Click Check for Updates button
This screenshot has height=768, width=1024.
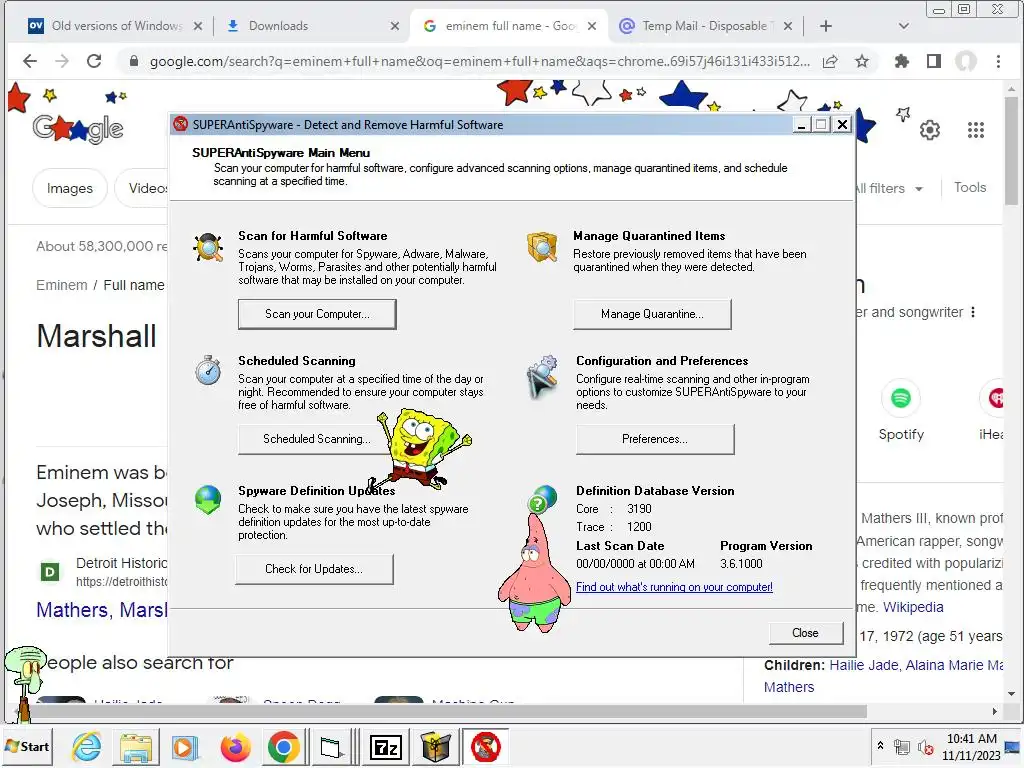click(314, 569)
